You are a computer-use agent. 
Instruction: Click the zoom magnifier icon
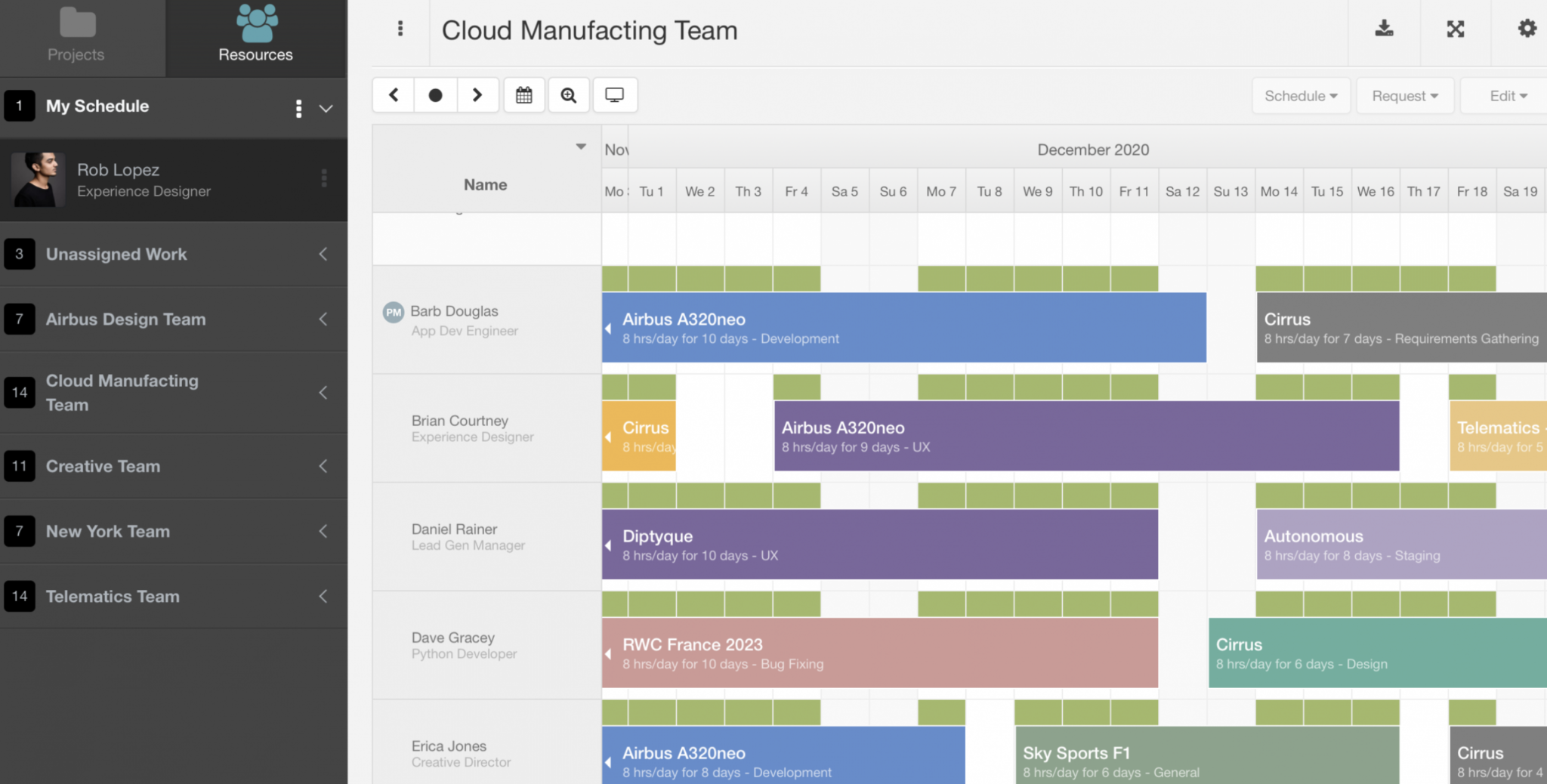(569, 94)
